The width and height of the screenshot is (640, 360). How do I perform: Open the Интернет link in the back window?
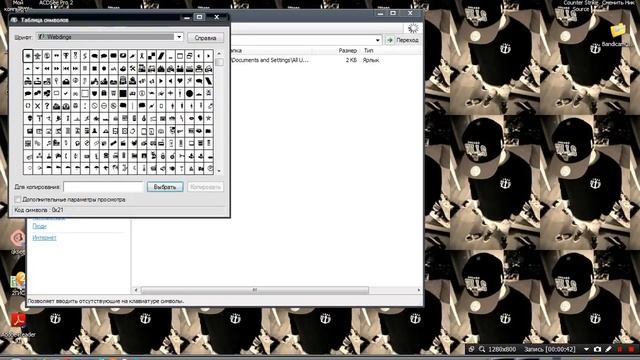(44, 238)
